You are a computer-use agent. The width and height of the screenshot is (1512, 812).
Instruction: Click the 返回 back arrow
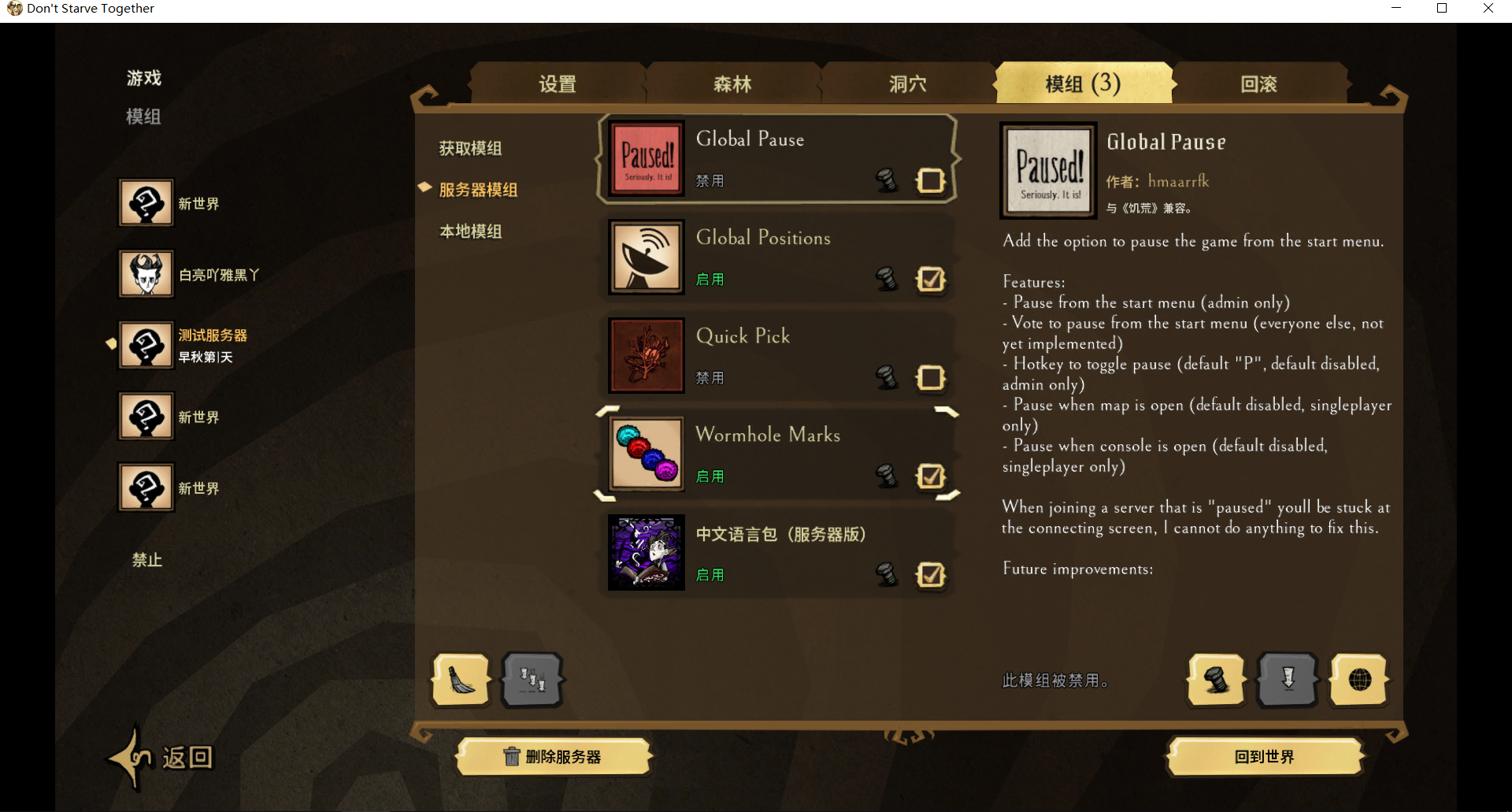point(161,757)
